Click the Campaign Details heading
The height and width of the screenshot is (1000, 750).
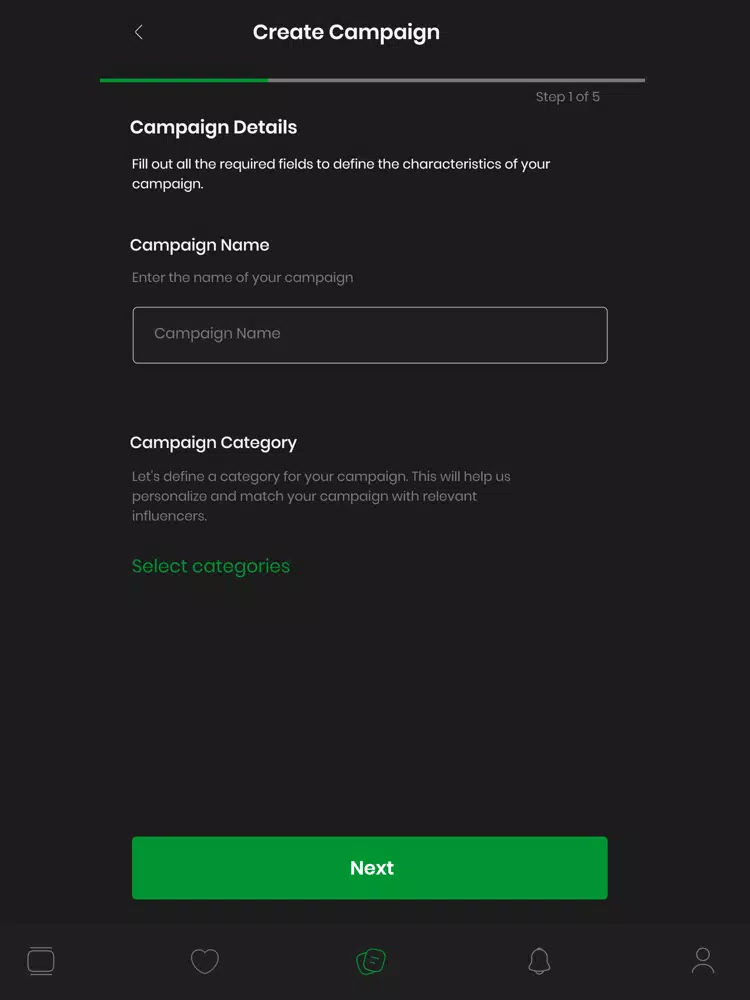214,128
